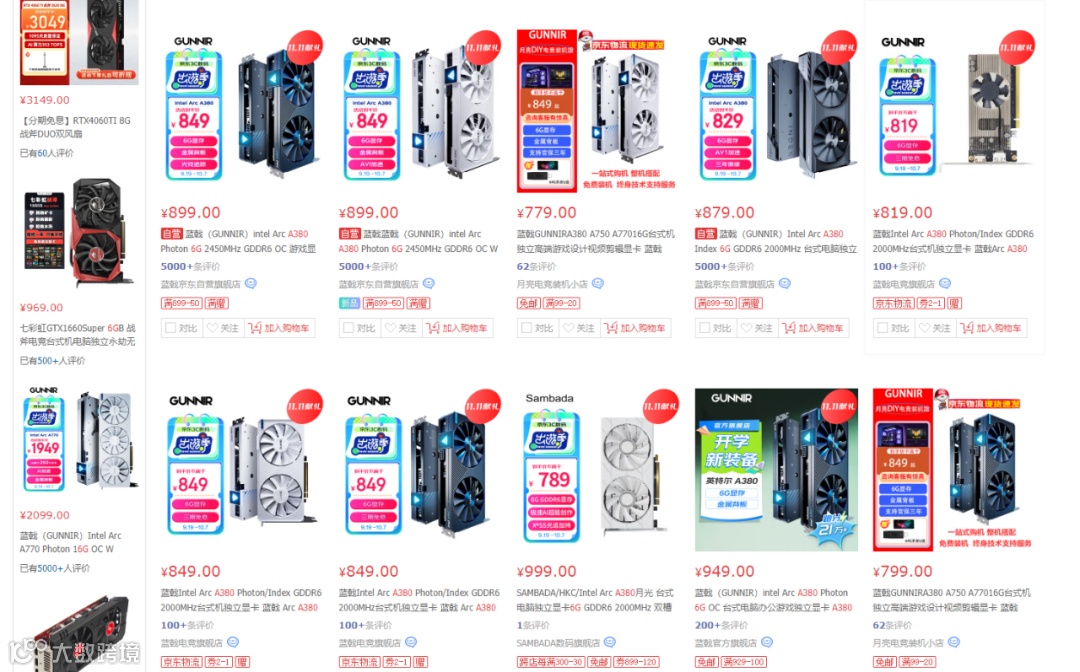
Task: Click the 关注 heart on the ¥879.00 listing
Action: [x=757, y=328]
